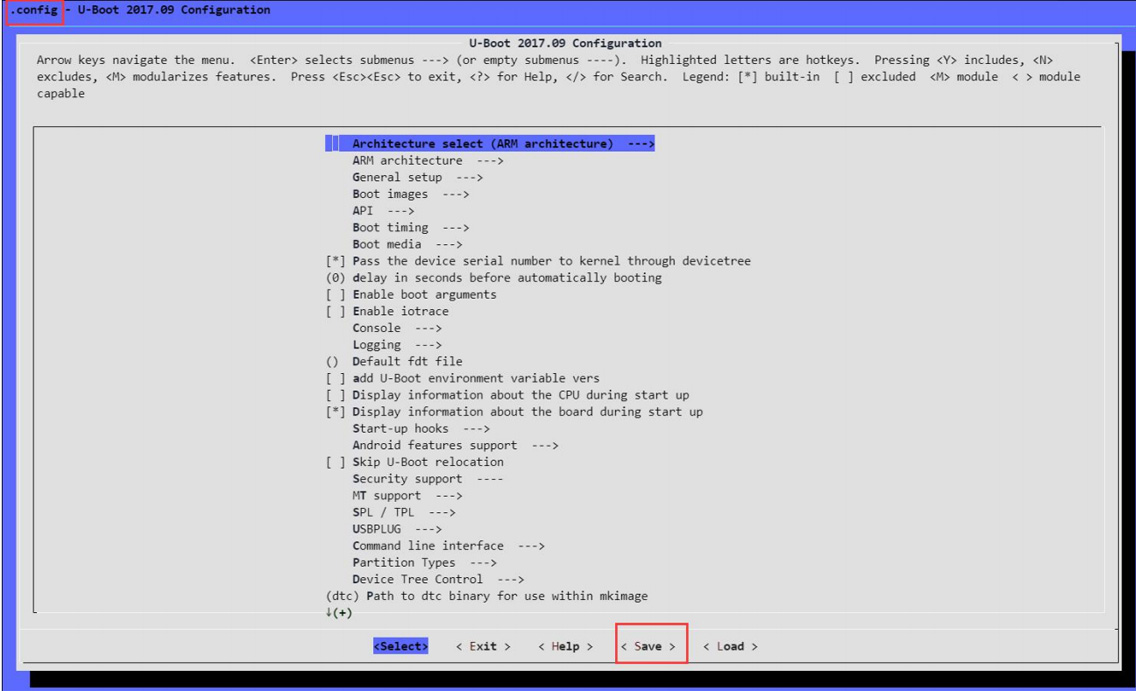1136x691 pixels.
Task: Disable Display information about the board
Action: click(514, 411)
